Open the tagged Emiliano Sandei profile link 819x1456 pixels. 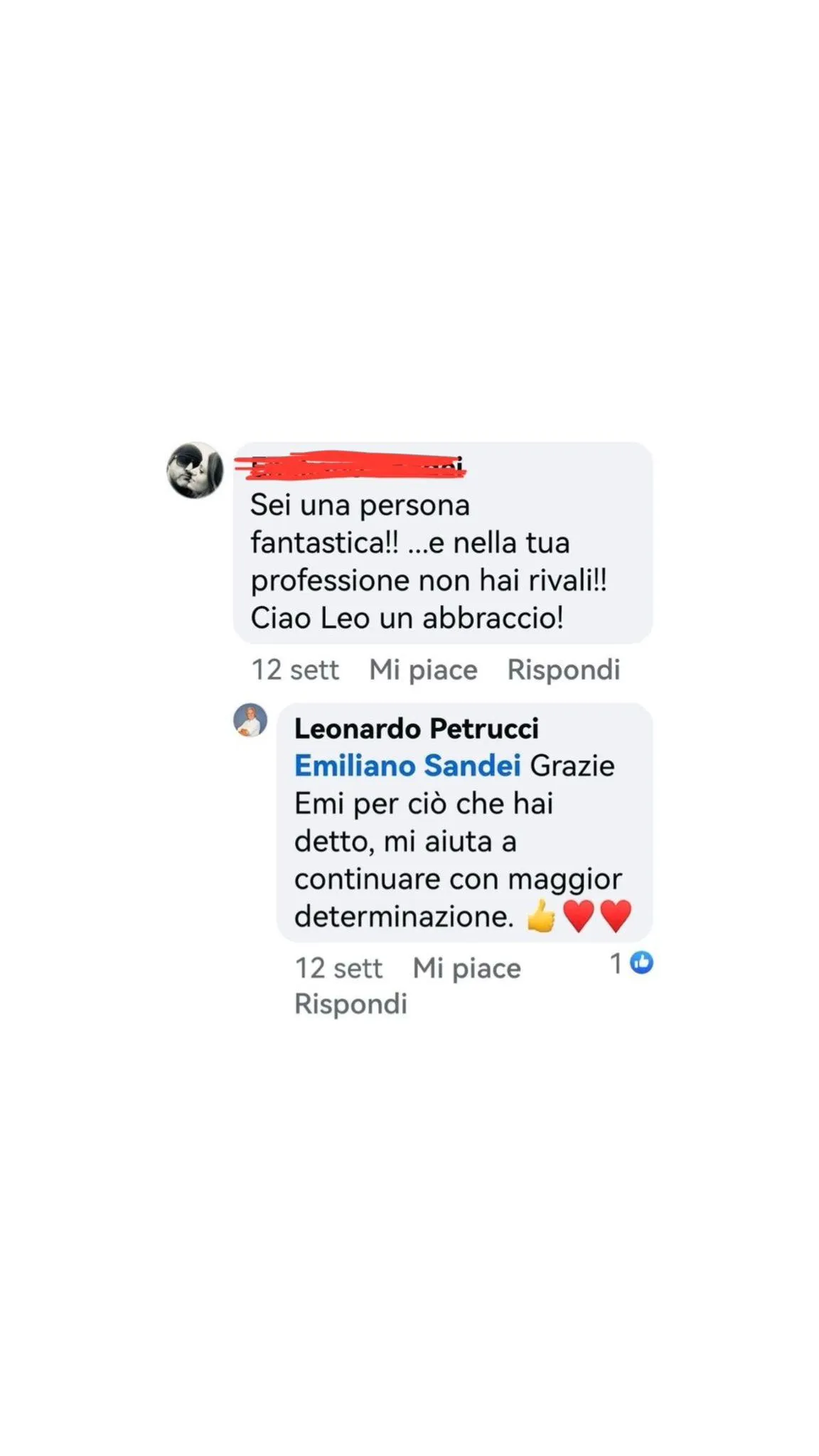407,766
